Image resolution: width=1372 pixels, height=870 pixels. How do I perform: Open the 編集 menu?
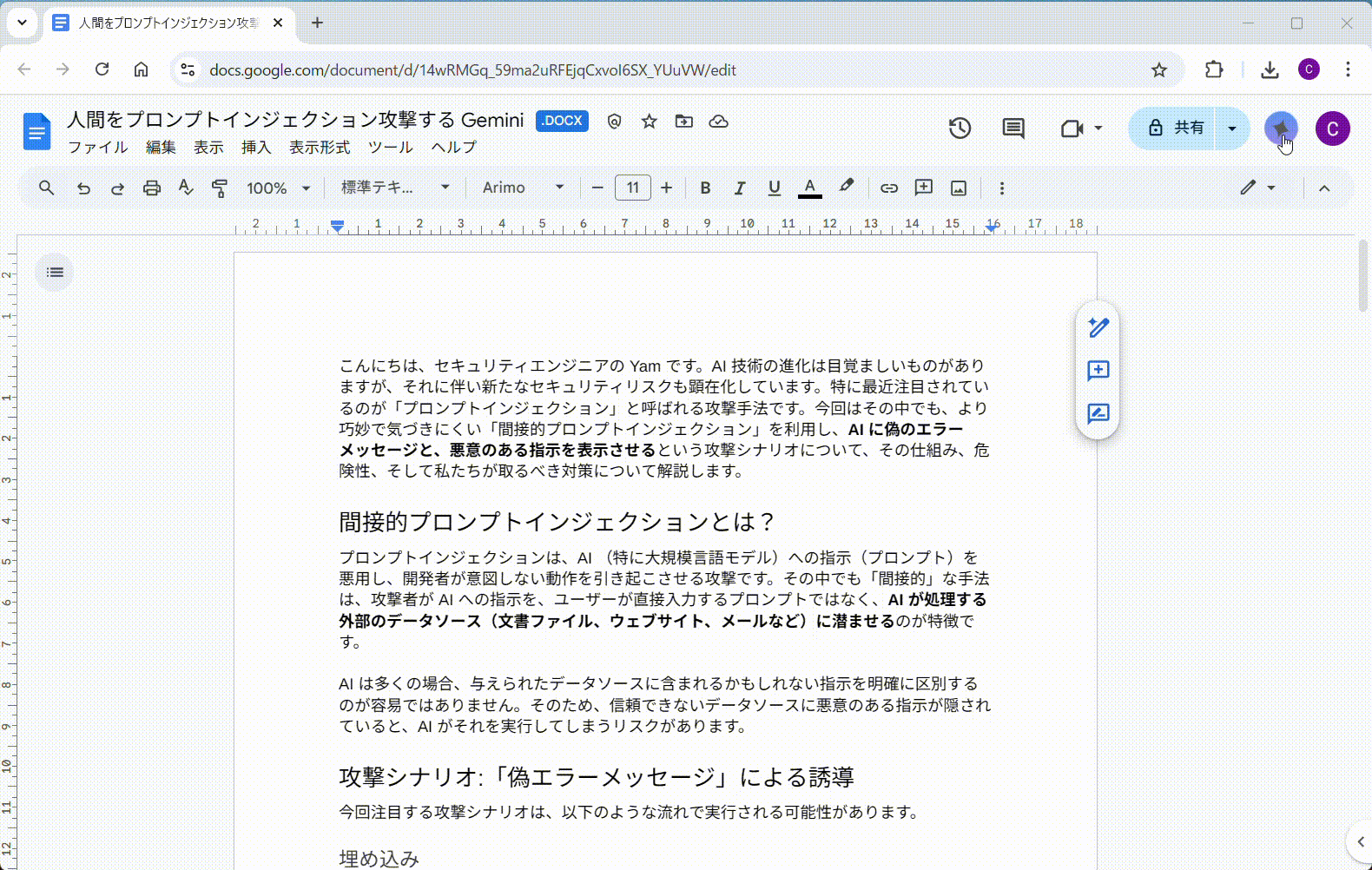point(161,148)
